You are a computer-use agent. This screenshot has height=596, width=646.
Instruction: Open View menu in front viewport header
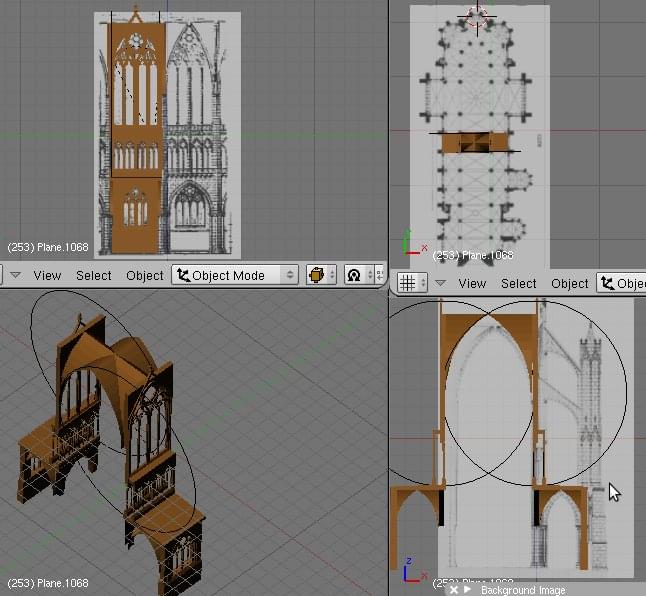(x=47, y=275)
